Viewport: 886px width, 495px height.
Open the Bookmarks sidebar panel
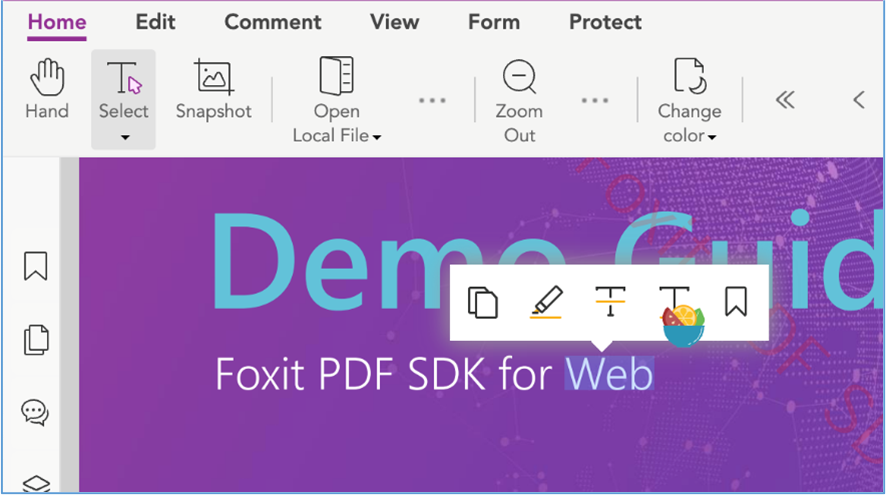click(x=36, y=266)
